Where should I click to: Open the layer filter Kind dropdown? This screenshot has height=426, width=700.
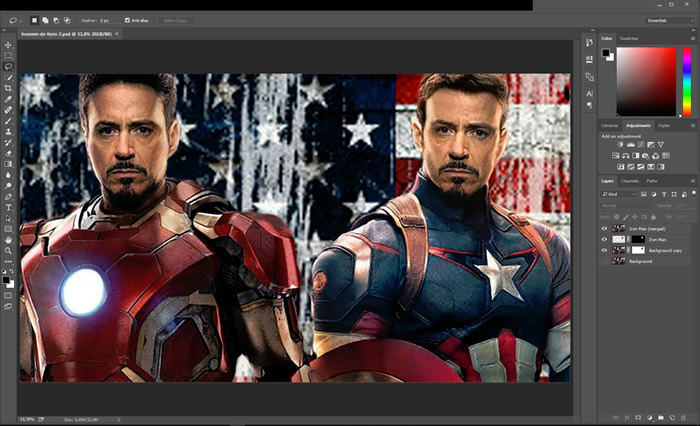pos(619,194)
